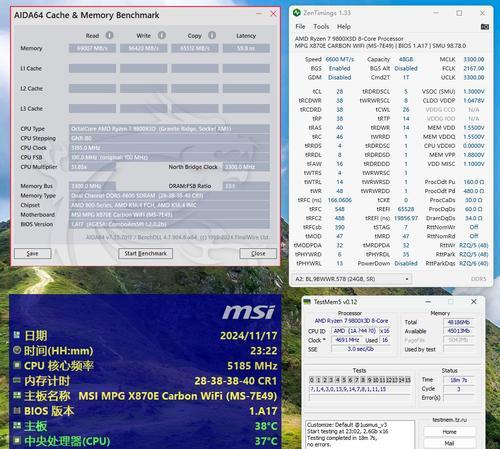Click the clock icon beside 时间(HH:mm)
This screenshot has width=500, height=449.
(x=17, y=350)
